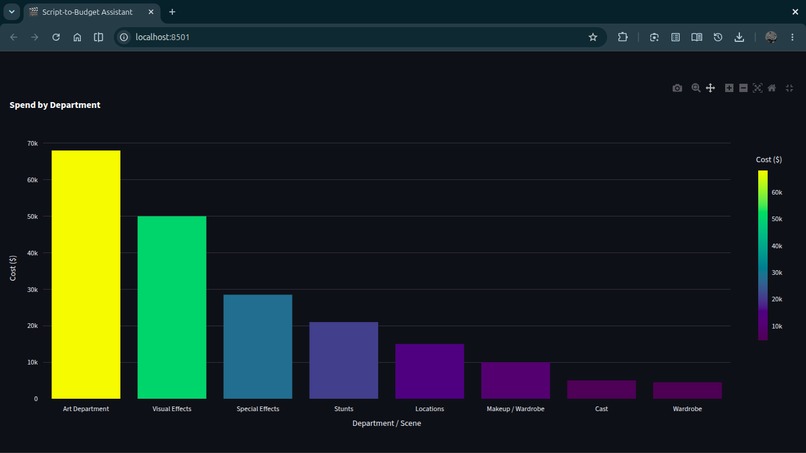Reload the localhost page

point(56,37)
